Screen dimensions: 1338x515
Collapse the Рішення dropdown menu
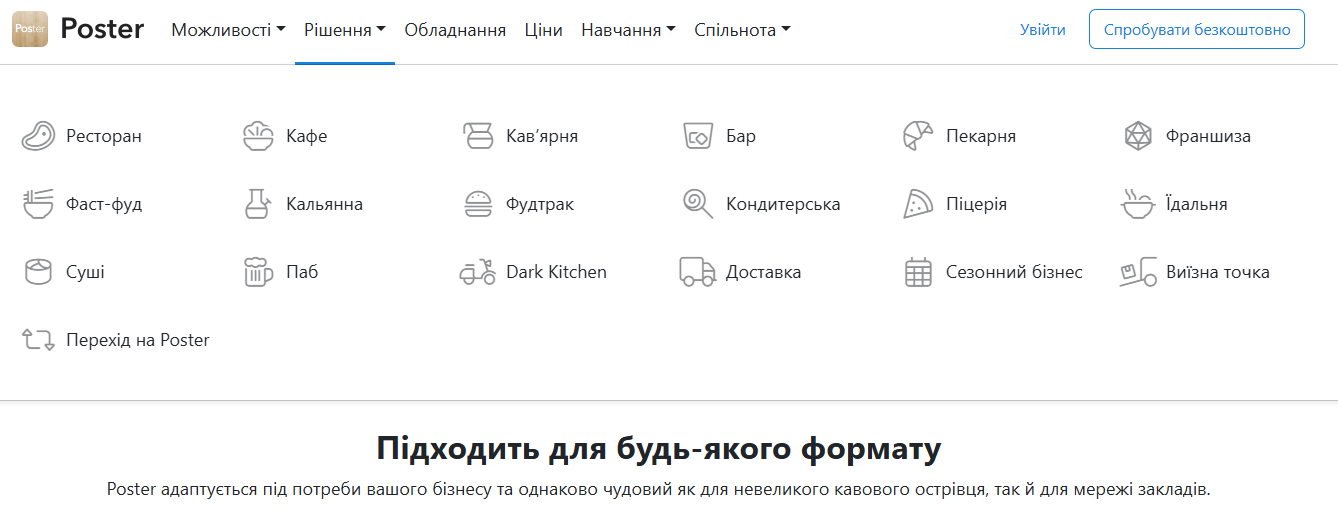click(345, 30)
